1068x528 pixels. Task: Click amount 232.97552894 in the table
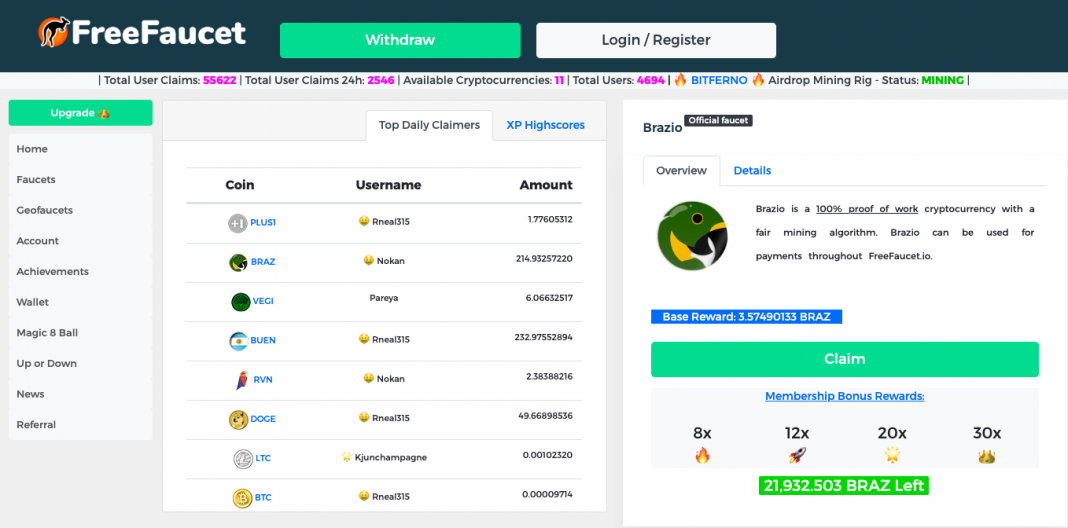coord(544,337)
